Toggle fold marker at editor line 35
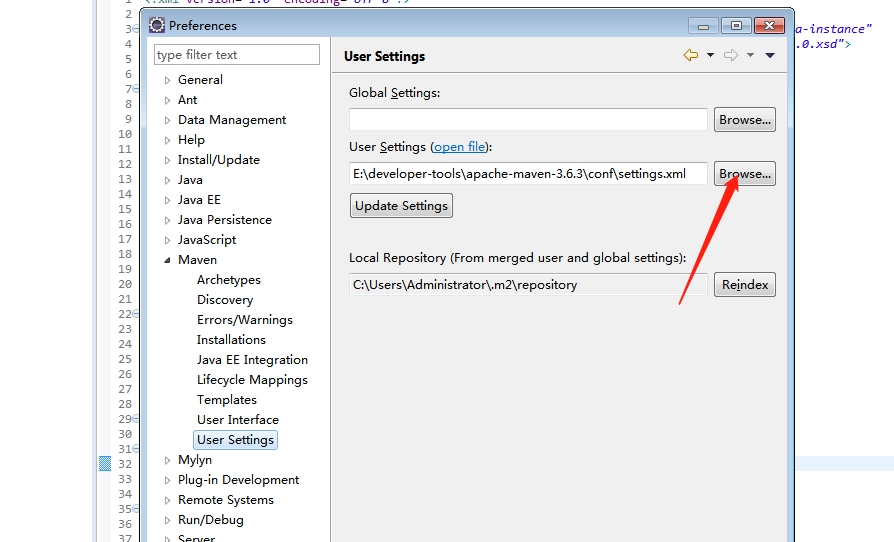Viewport: 894px width, 542px height. pos(136,508)
